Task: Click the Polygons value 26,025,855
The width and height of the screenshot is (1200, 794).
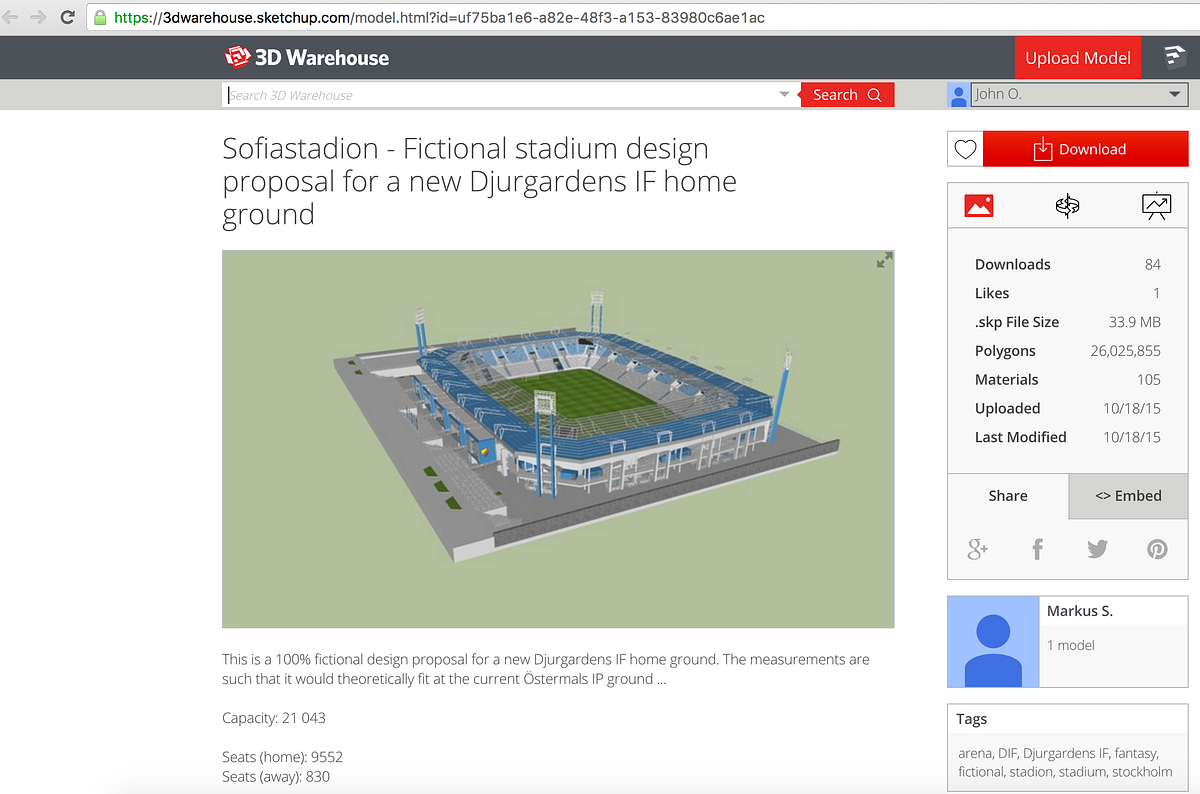Action: click(1125, 351)
